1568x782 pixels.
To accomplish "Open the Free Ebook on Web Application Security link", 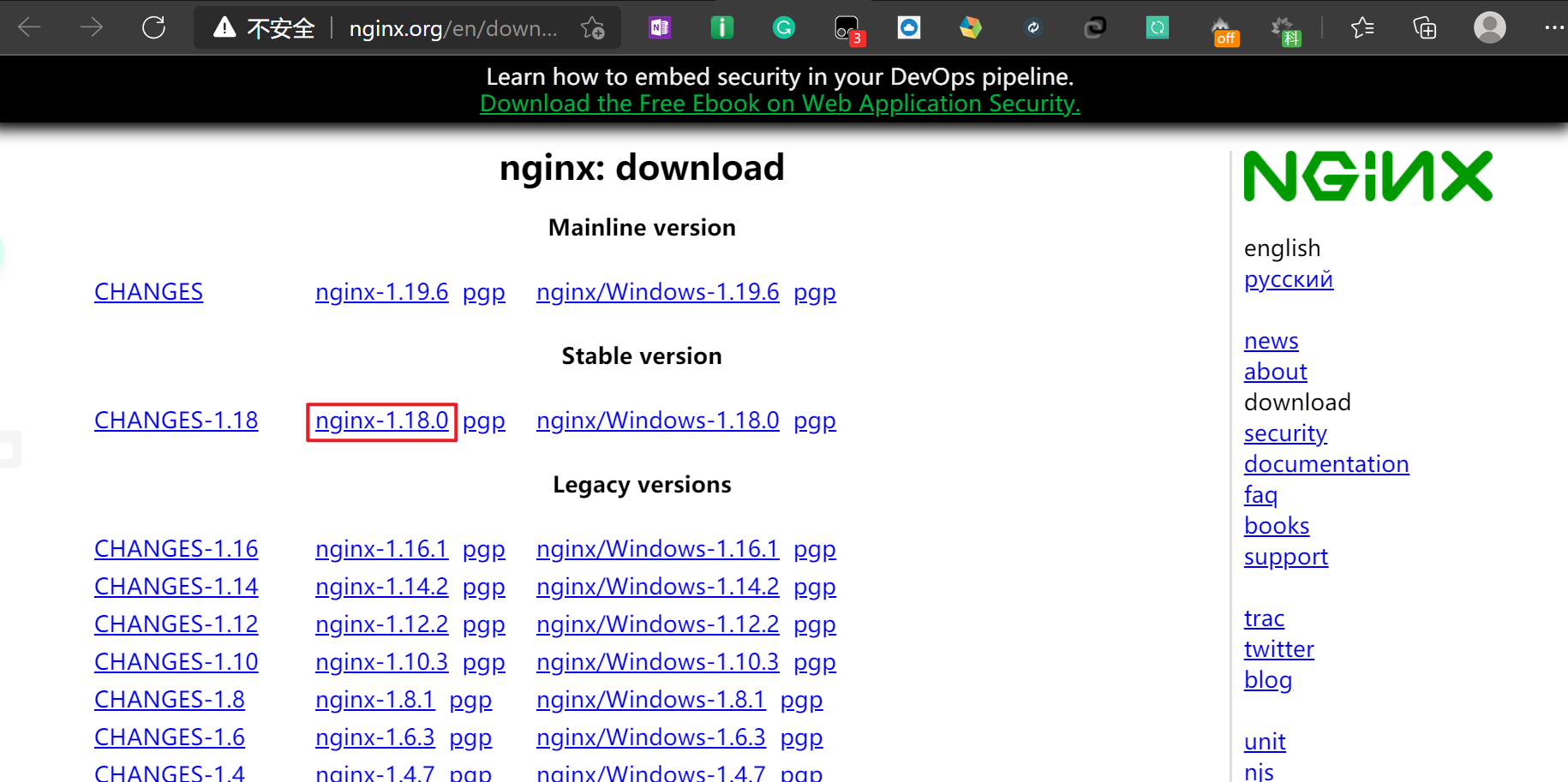I will (x=780, y=104).
